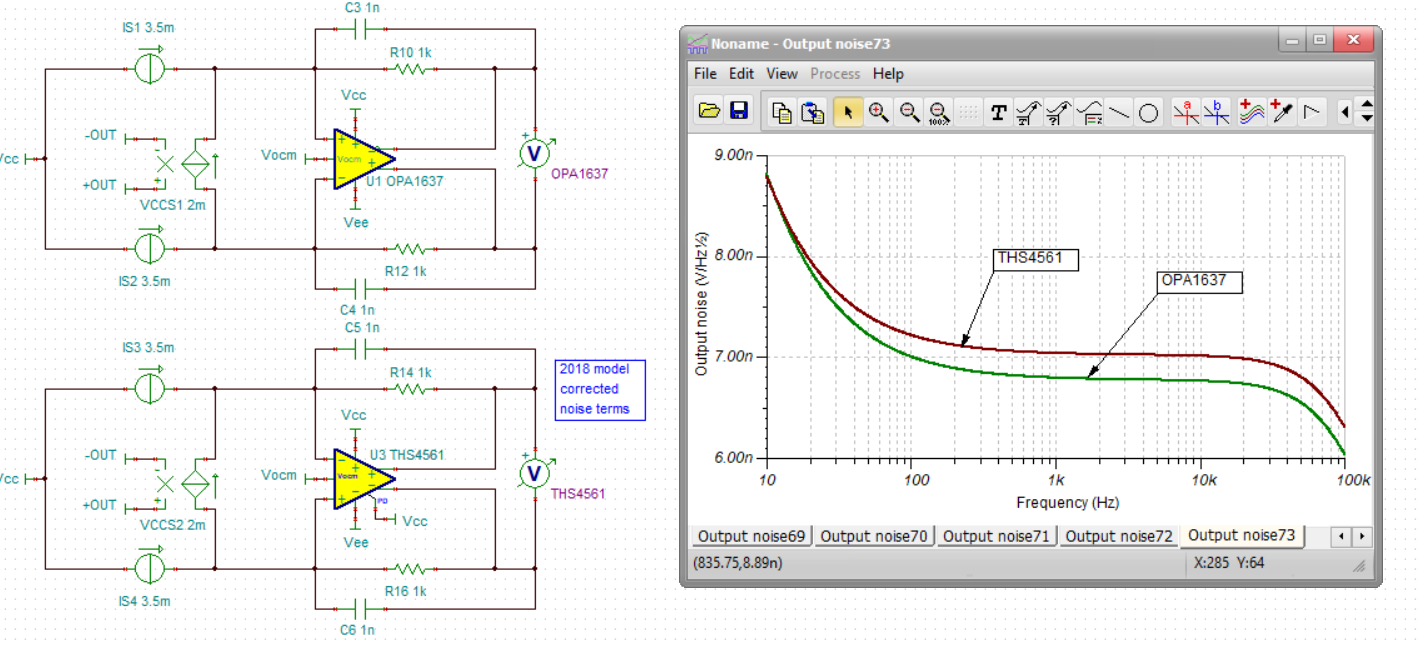Click toolbar scroll-left arrow

[1344, 112]
